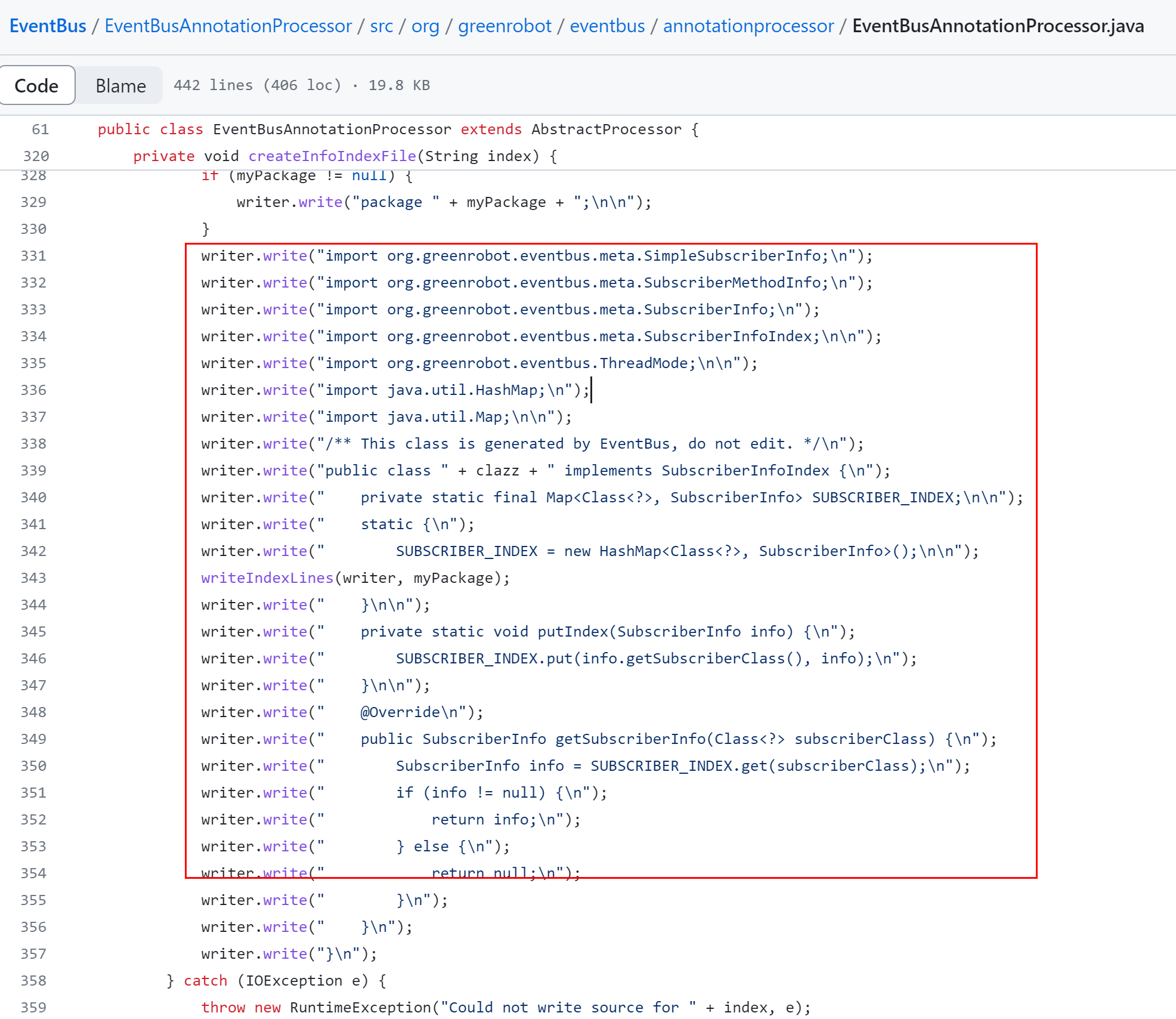Click the SUBSCRIBER_INDEX.put line 346
1176x1019 pixels.
(x=559, y=659)
